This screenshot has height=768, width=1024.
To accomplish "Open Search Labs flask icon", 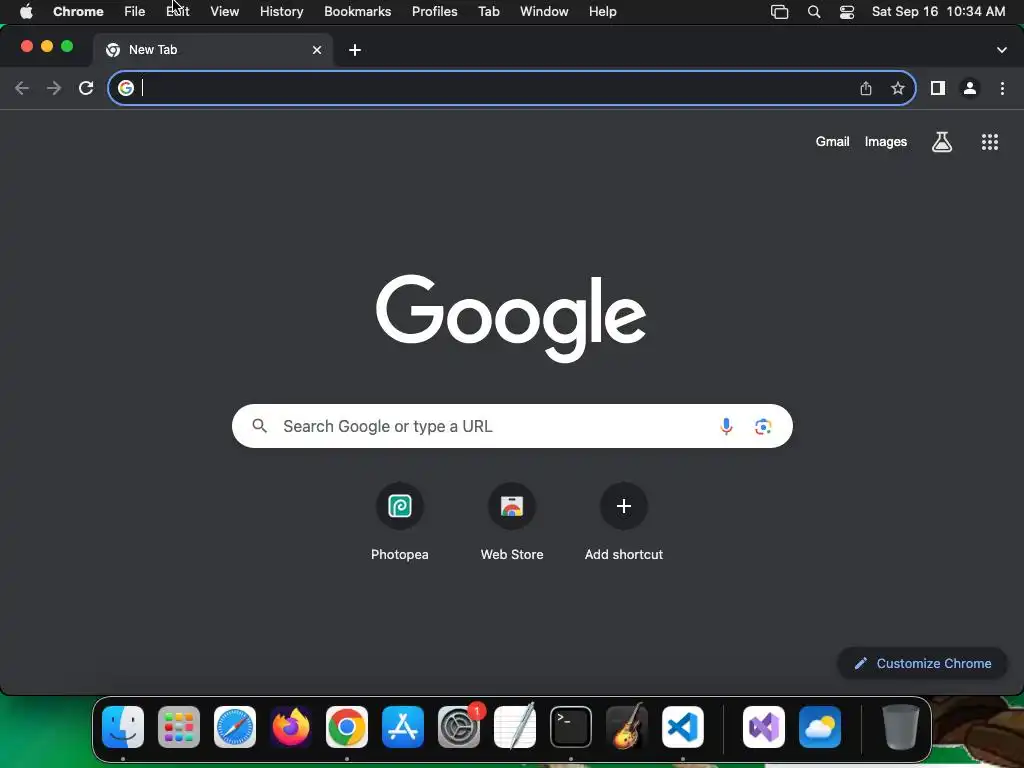I will click(942, 142).
